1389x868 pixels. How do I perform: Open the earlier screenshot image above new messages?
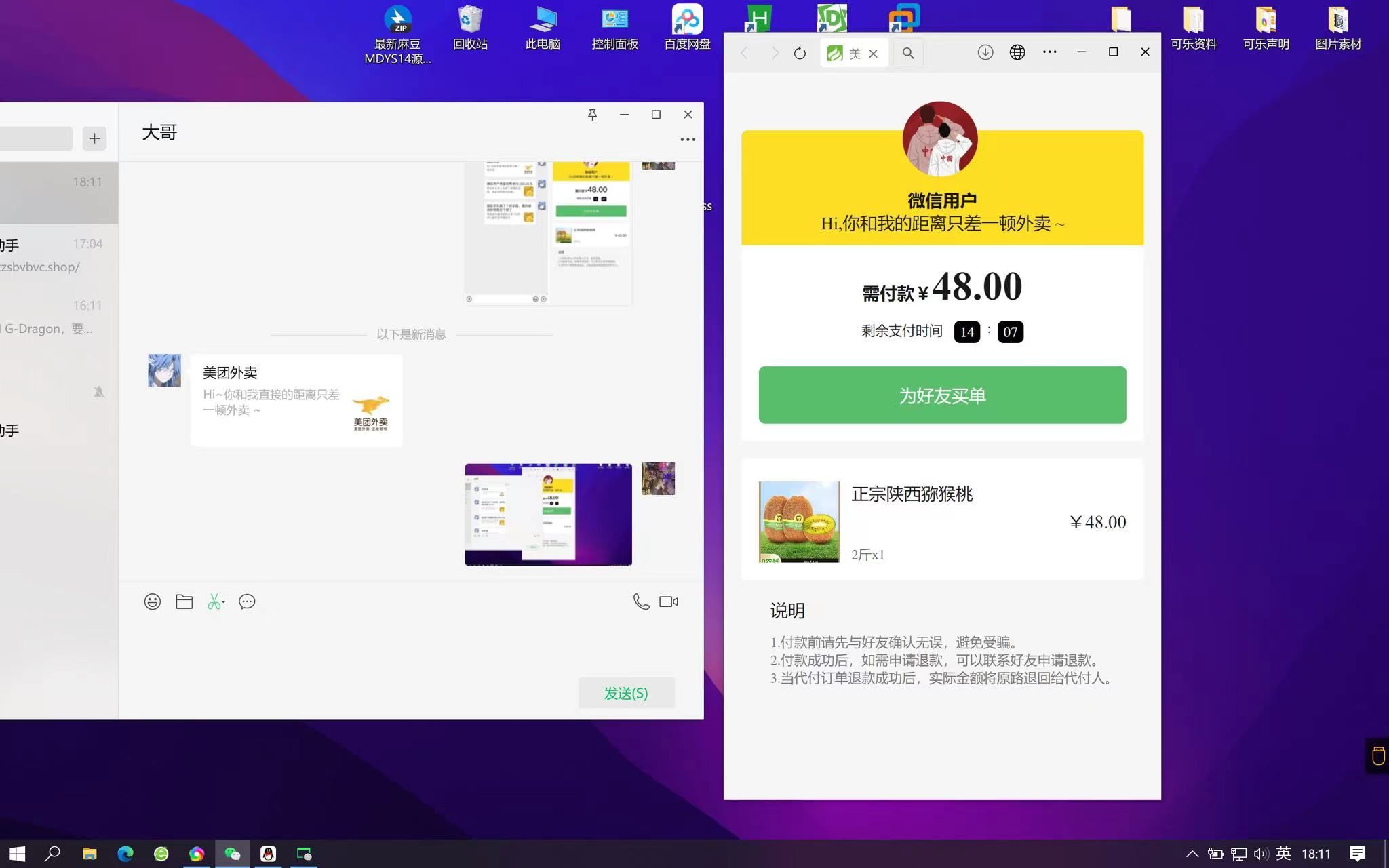548,233
